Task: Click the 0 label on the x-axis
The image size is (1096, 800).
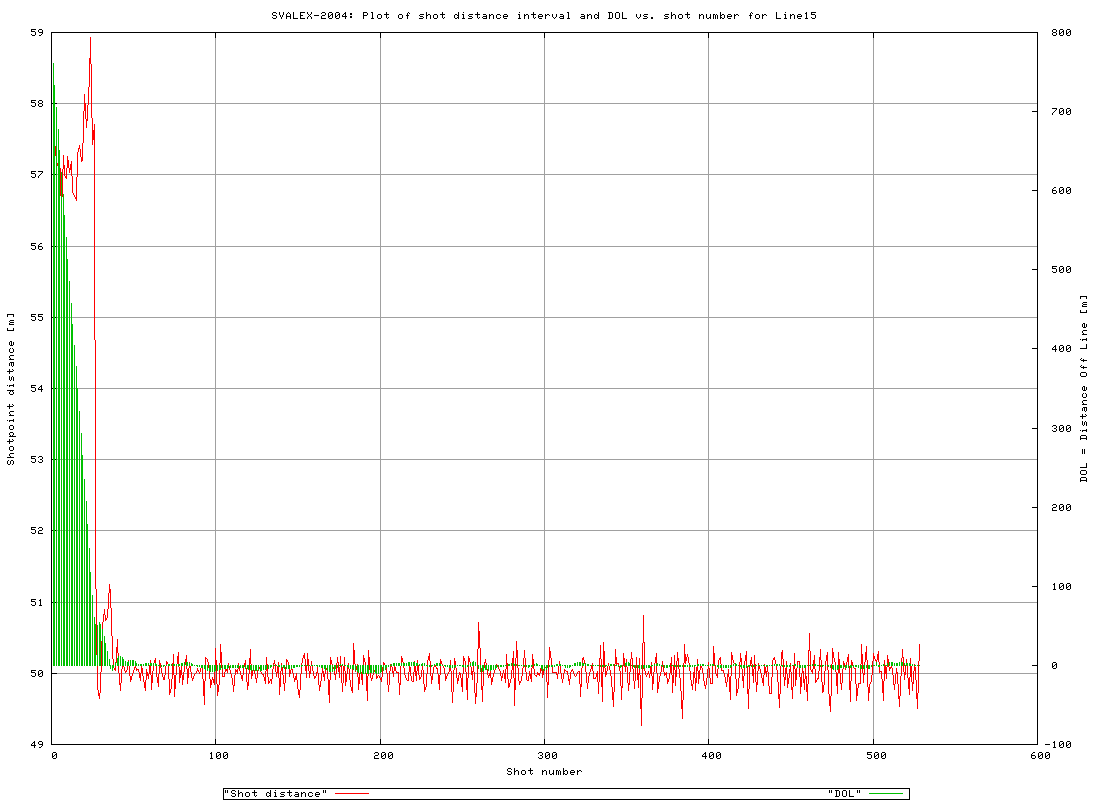Action: (x=55, y=755)
